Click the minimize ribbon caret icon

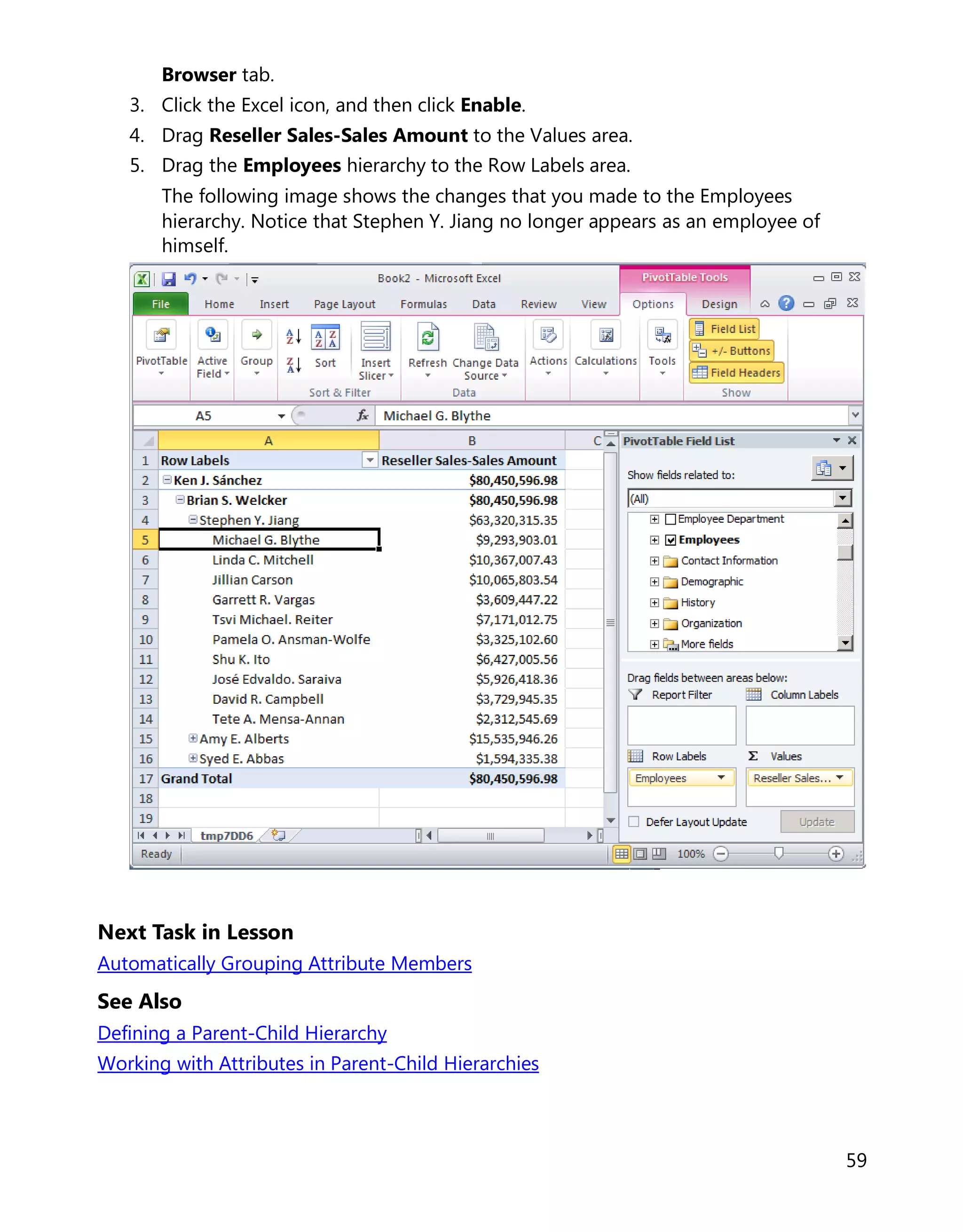[765, 304]
